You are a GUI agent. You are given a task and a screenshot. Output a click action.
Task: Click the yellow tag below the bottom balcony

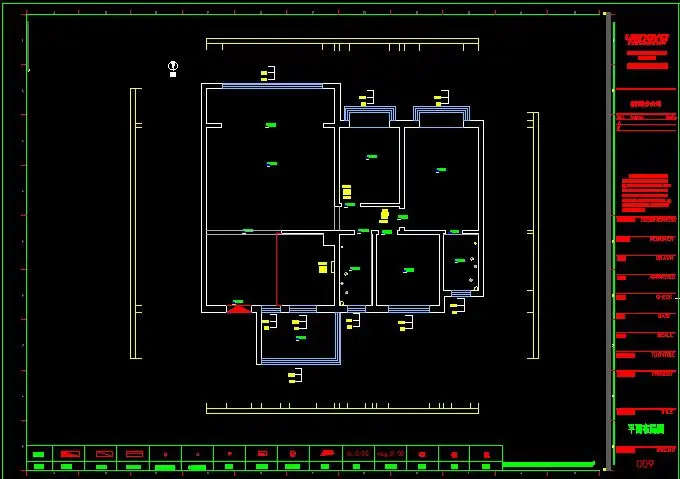coord(294,376)
